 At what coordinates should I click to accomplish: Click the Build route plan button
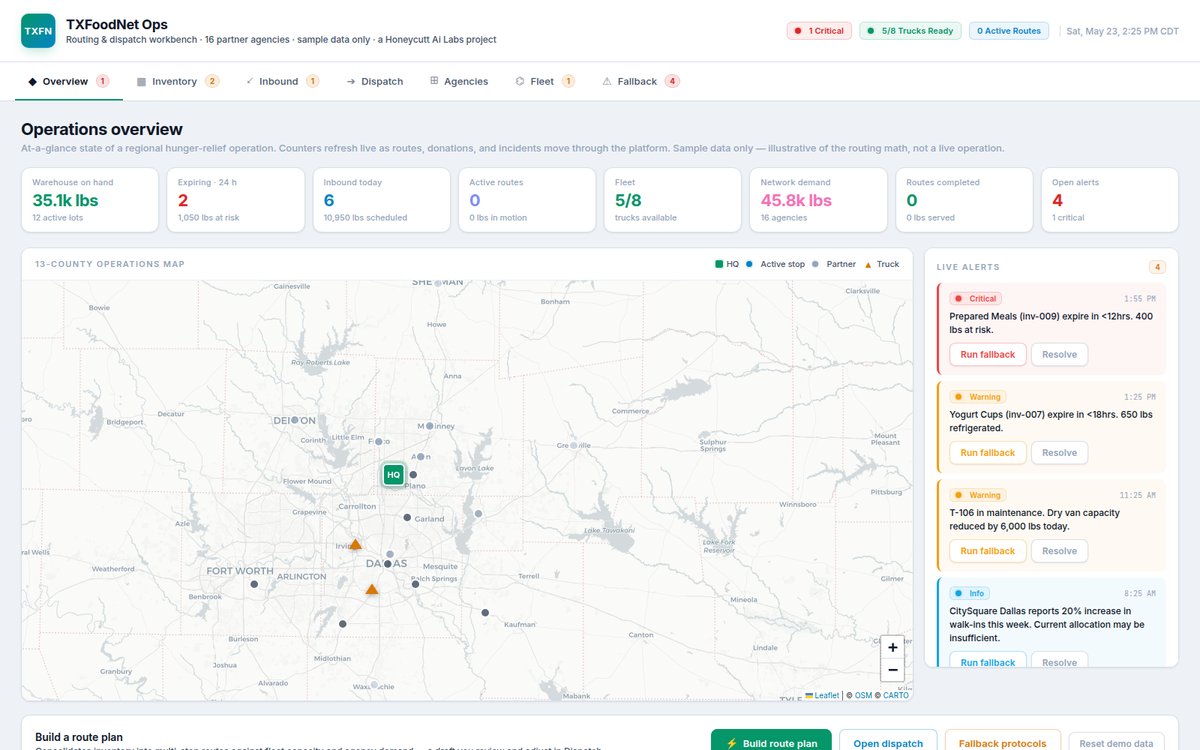[x=771, y=742]
